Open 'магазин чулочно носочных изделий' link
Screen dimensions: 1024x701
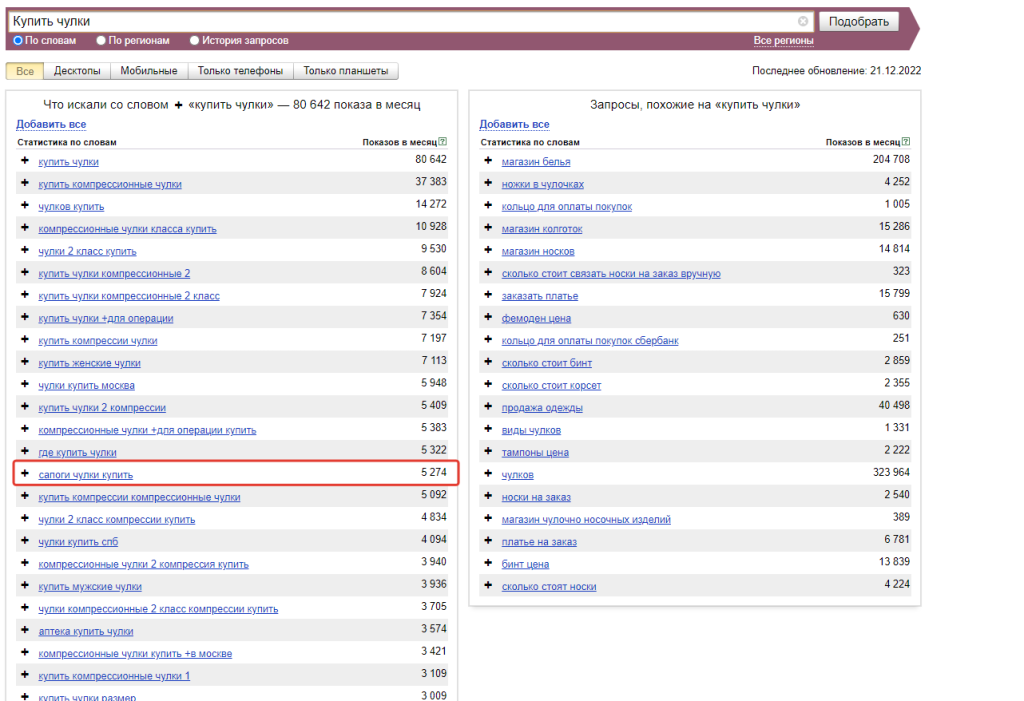pyautogui.click(x=586, y=519)
